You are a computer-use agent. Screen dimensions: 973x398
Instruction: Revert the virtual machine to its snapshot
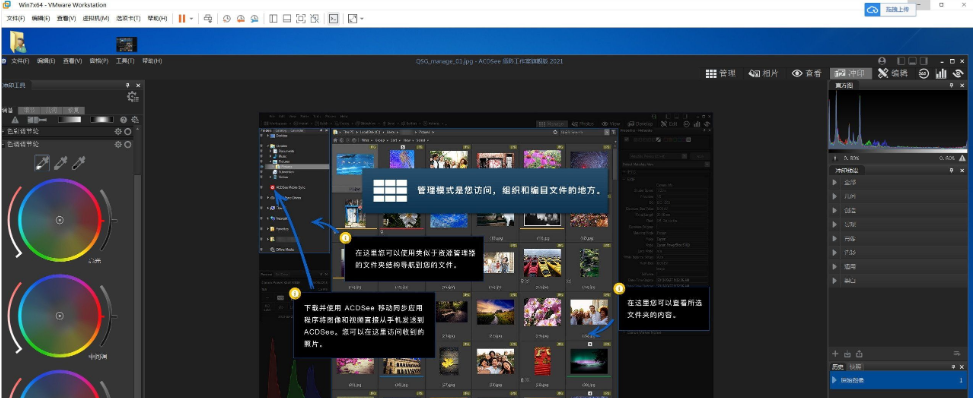click(x=241, y=19)
